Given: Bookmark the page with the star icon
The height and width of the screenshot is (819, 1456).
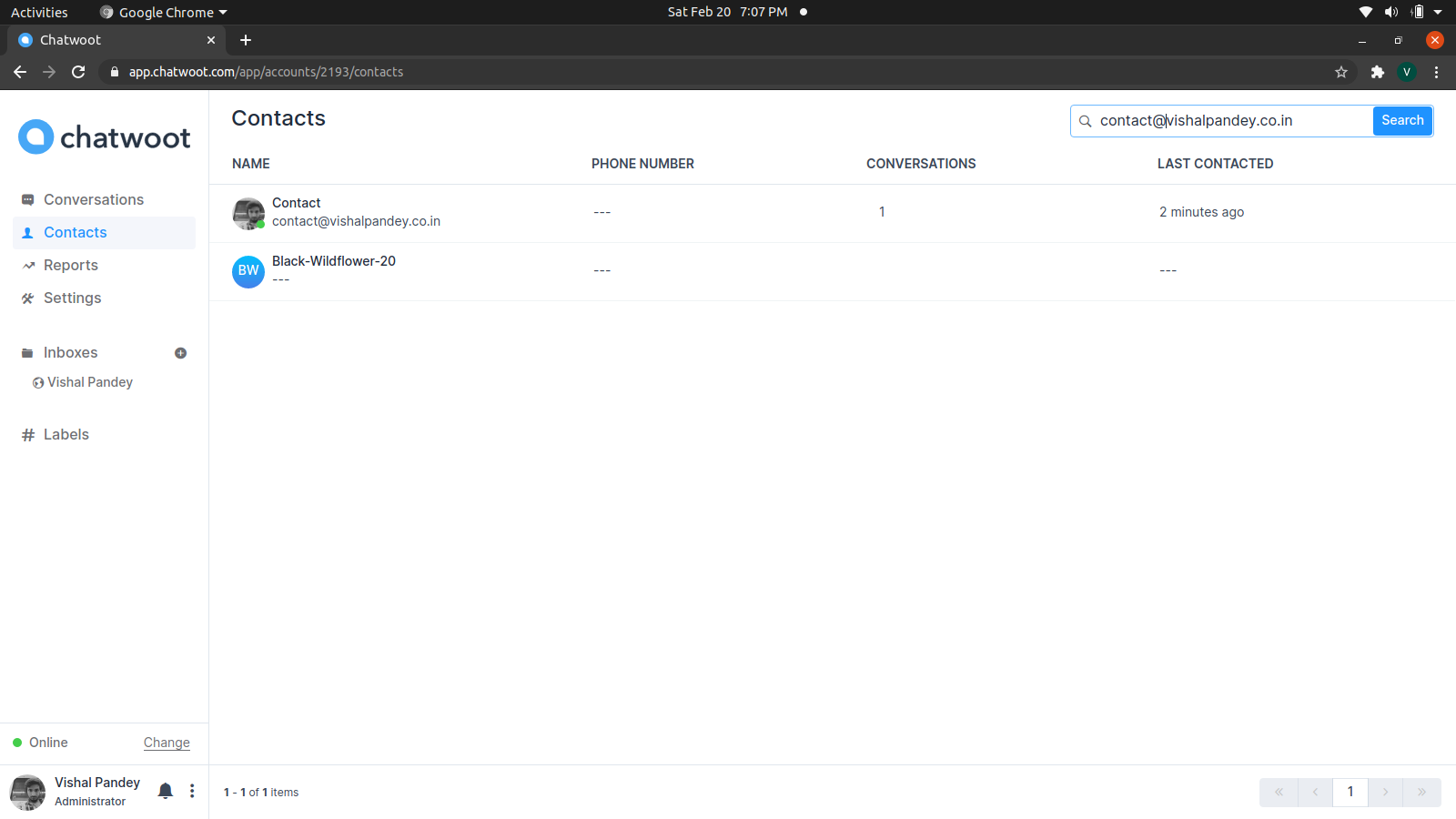Looking at the screenshot, I should click(1341, 72).
